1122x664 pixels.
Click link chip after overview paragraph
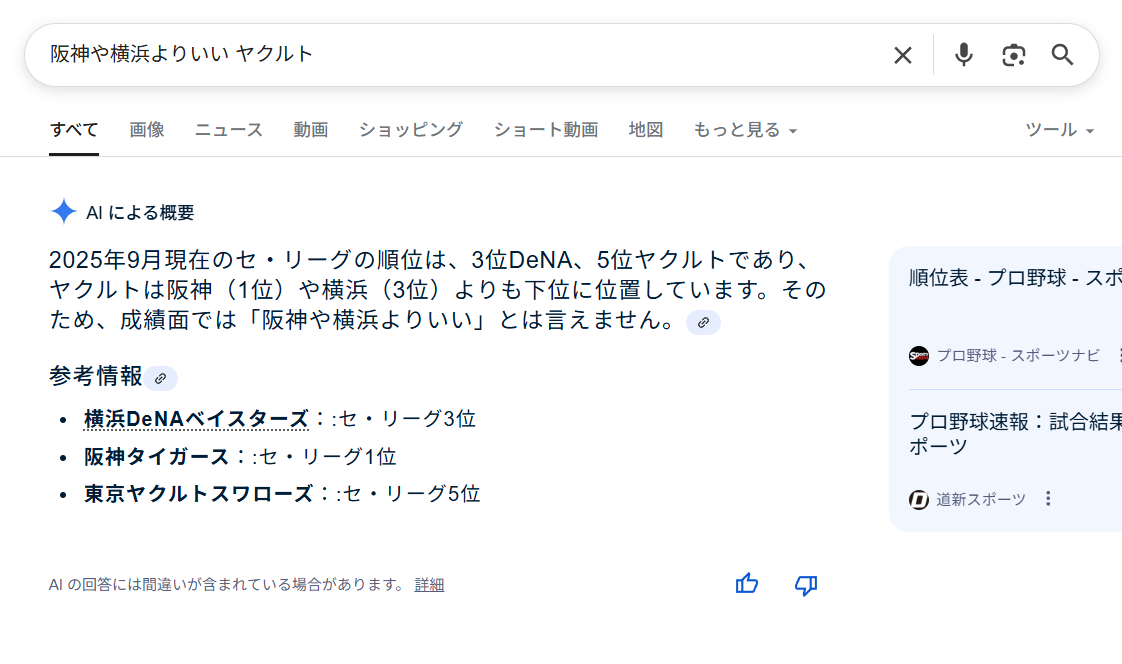click(x=703, y=322)
